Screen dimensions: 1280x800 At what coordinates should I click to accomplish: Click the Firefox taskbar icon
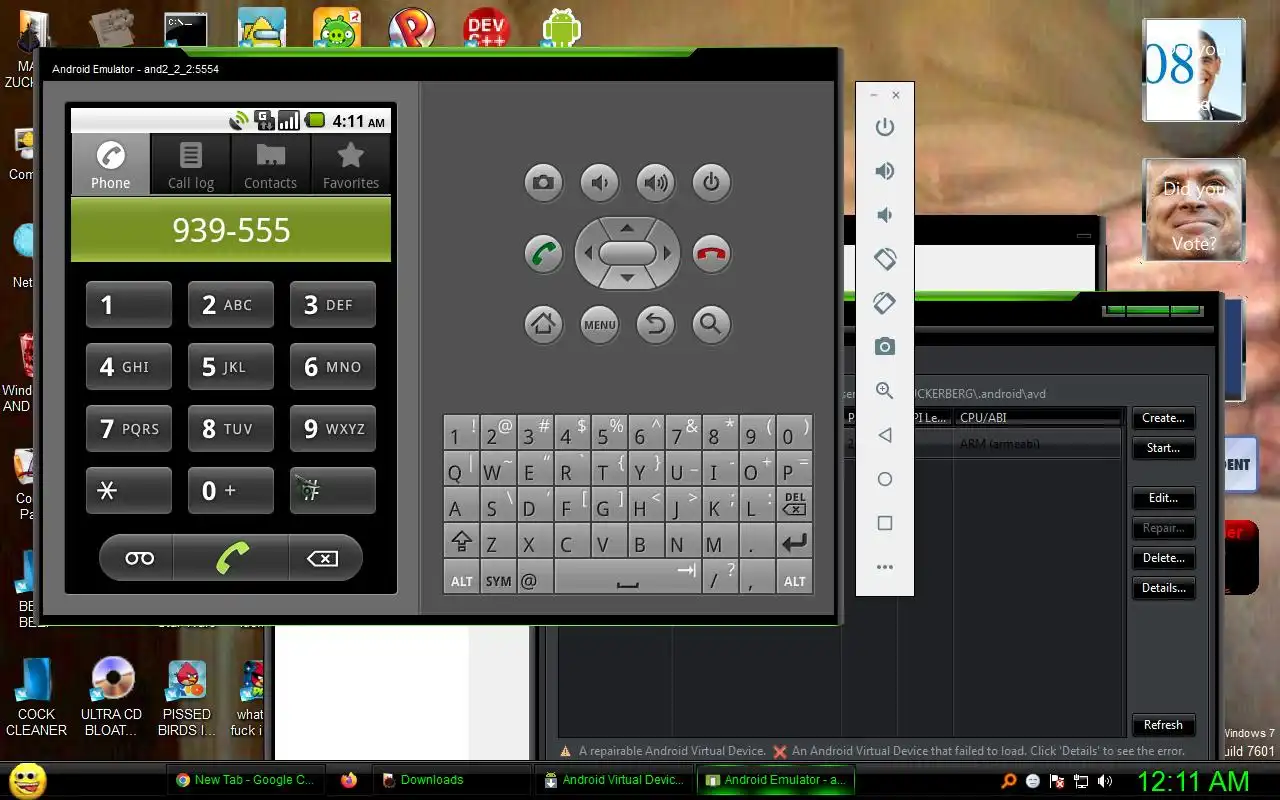click(x=349, y=780)
